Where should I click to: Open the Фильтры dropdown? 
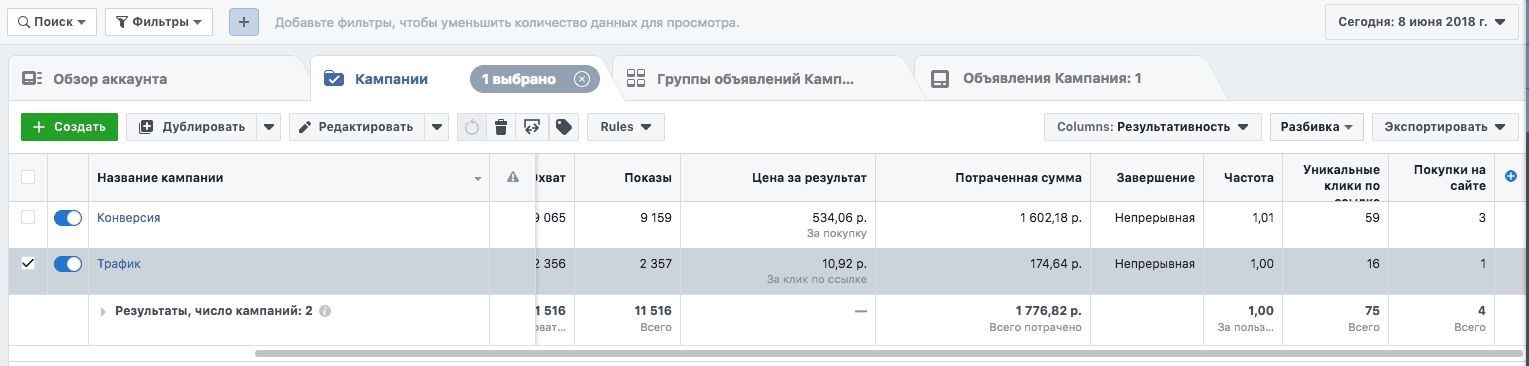159,21
